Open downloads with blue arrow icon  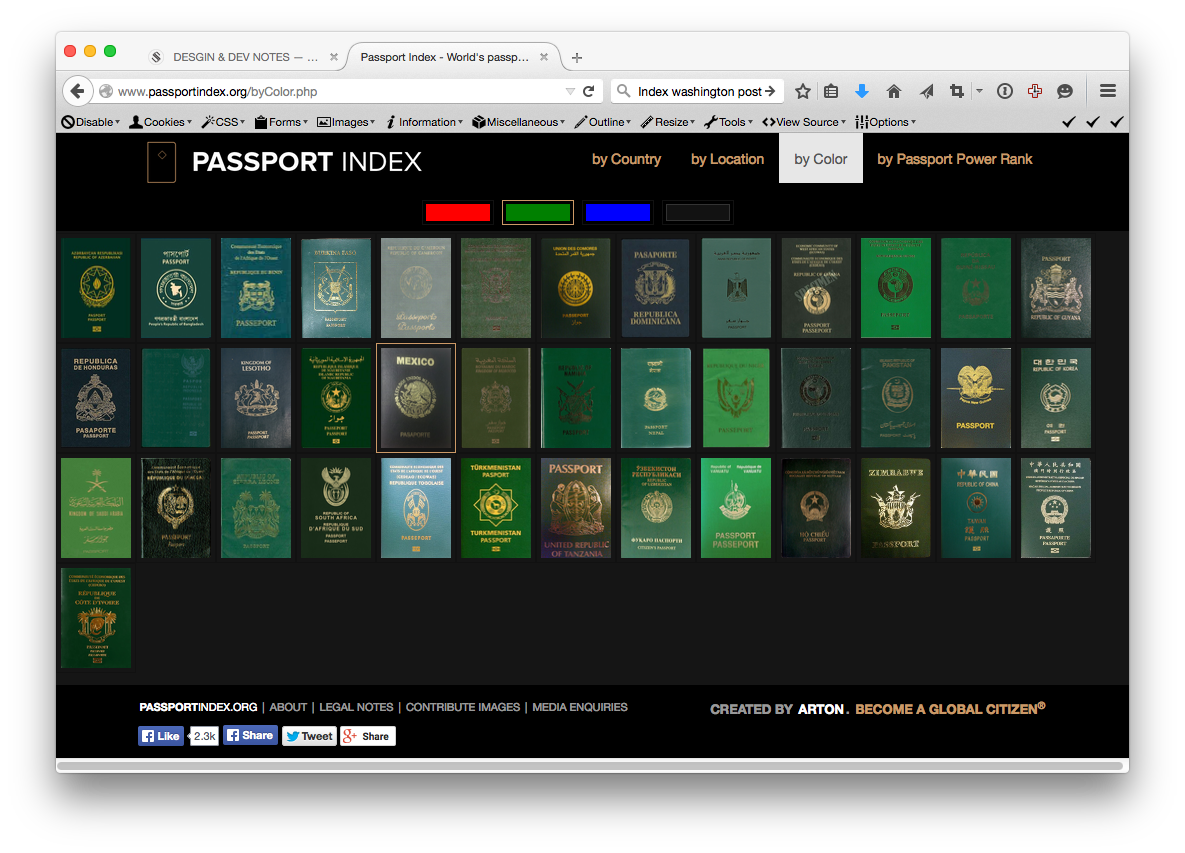tap(862, 91)
